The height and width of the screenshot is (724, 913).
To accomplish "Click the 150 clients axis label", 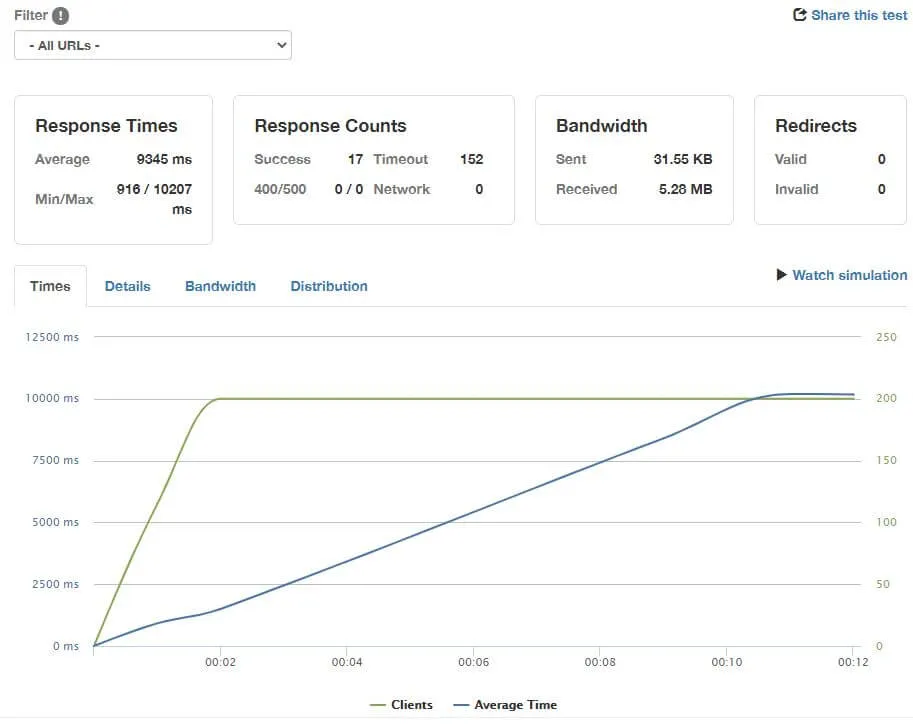I will point(886,460).
